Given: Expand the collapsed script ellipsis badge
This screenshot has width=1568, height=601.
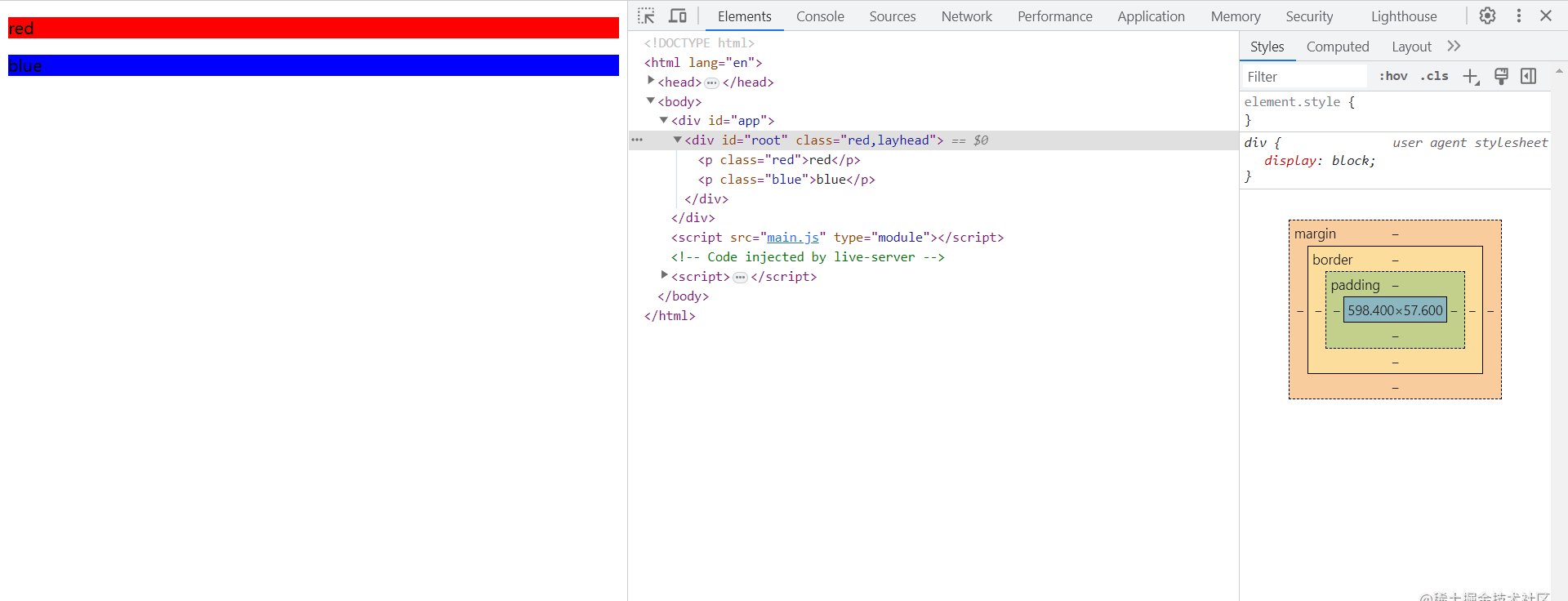Looking at the screenshot, I should 741,278.
